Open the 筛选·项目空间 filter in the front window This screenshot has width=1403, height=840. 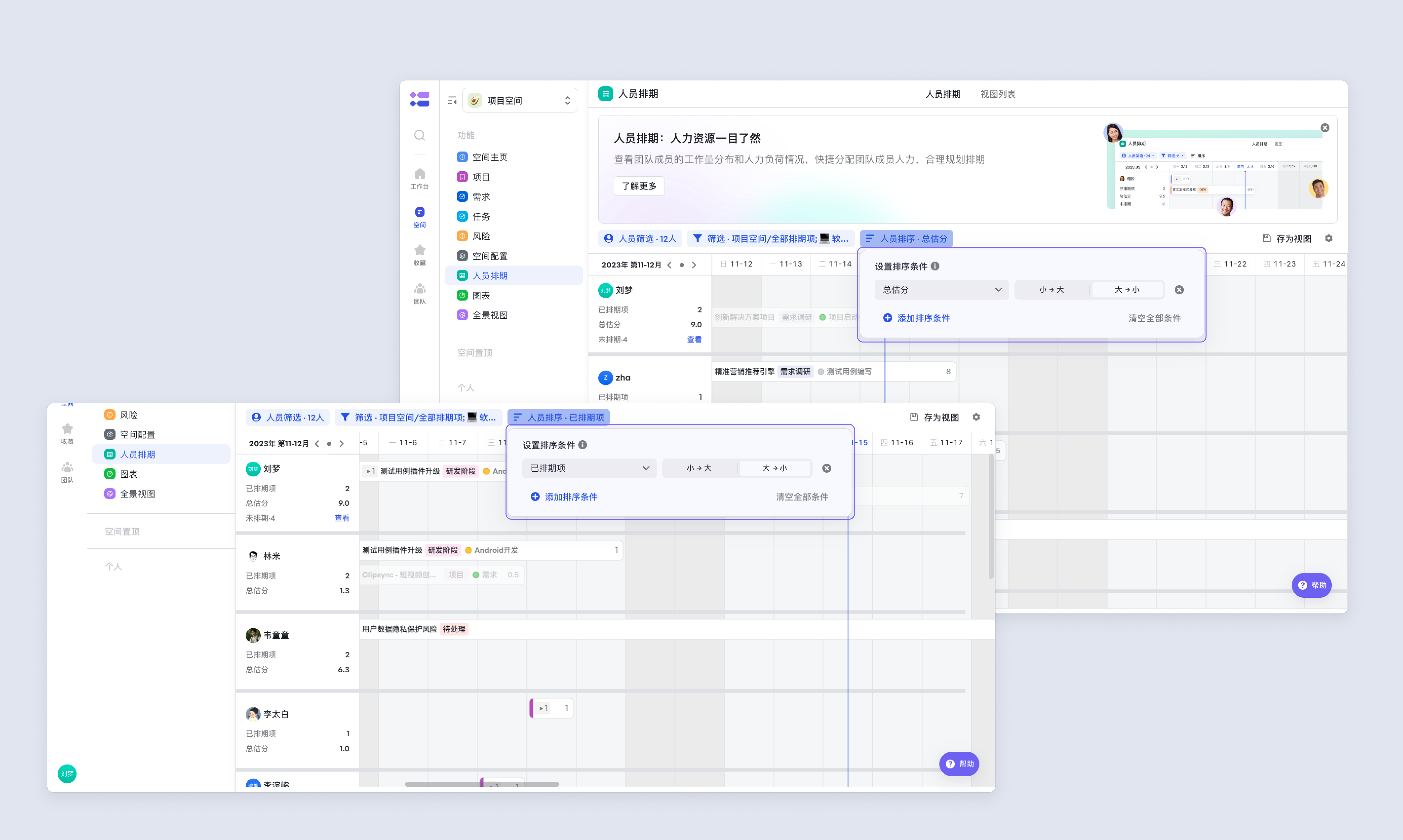click(418, 417)
